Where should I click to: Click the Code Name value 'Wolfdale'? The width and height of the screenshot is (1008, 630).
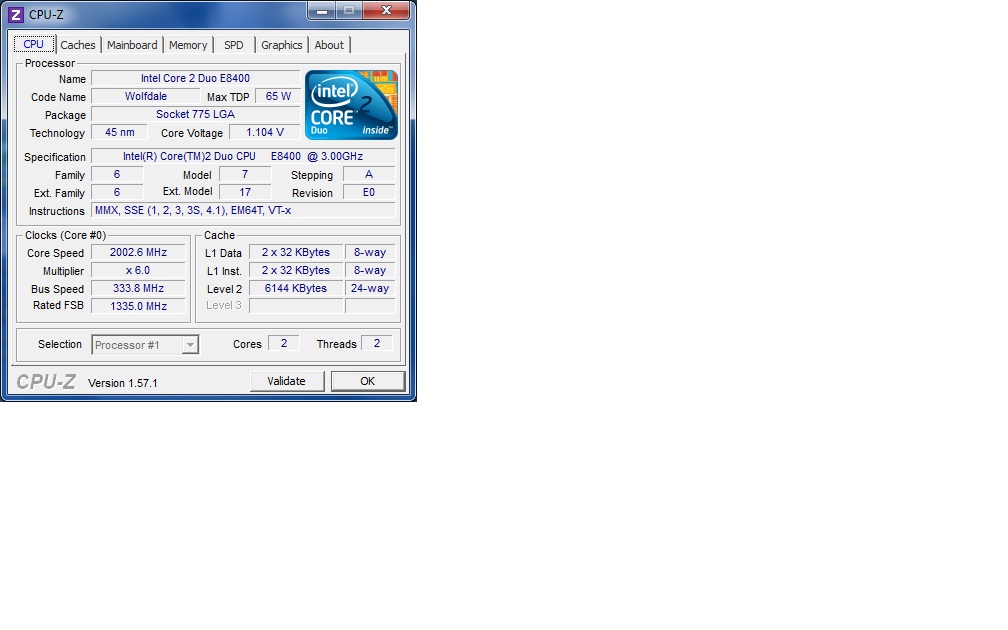pos(146,96)
